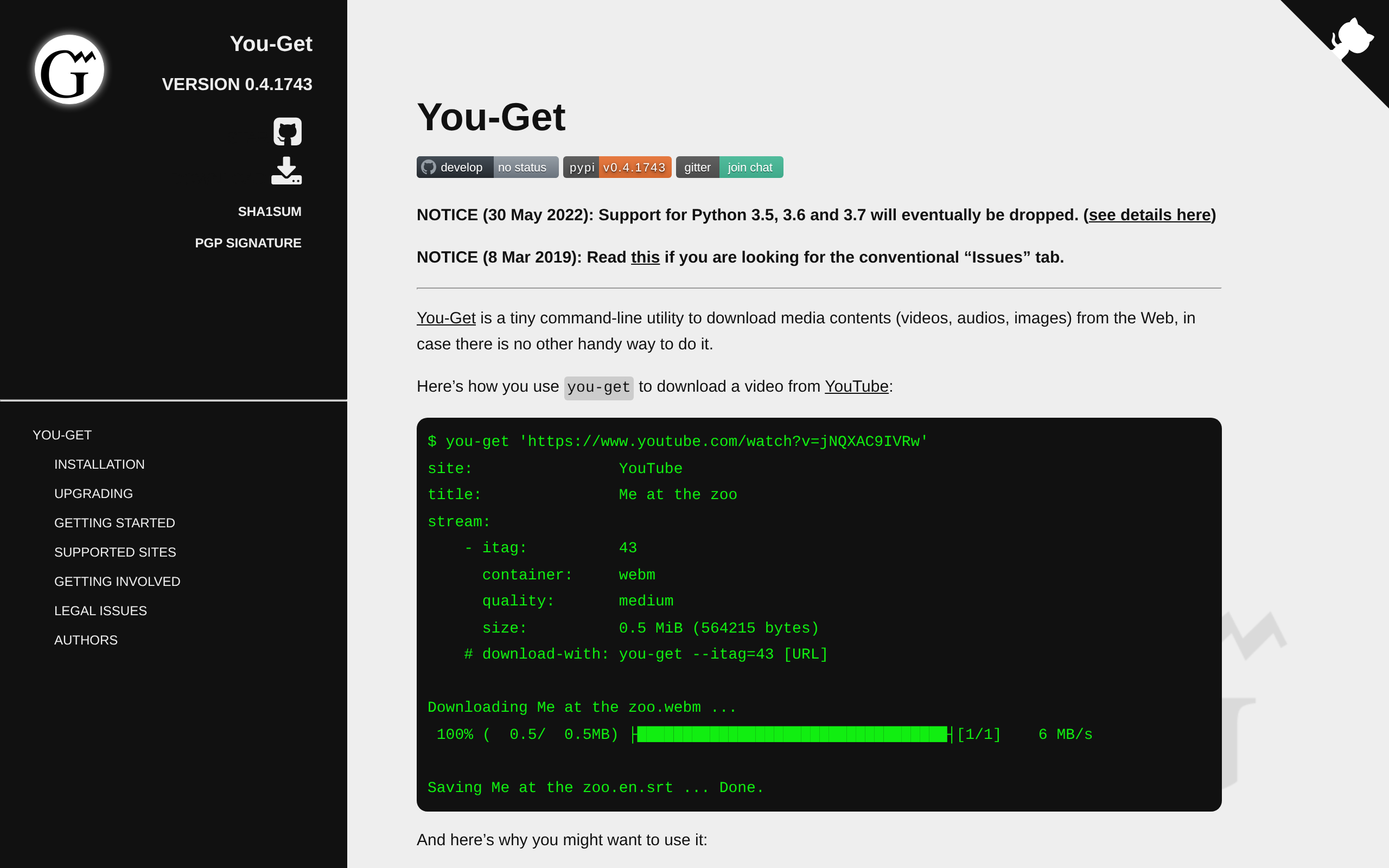Click the green download progress bar
The image size is (1389, 868).
(792, 734)
